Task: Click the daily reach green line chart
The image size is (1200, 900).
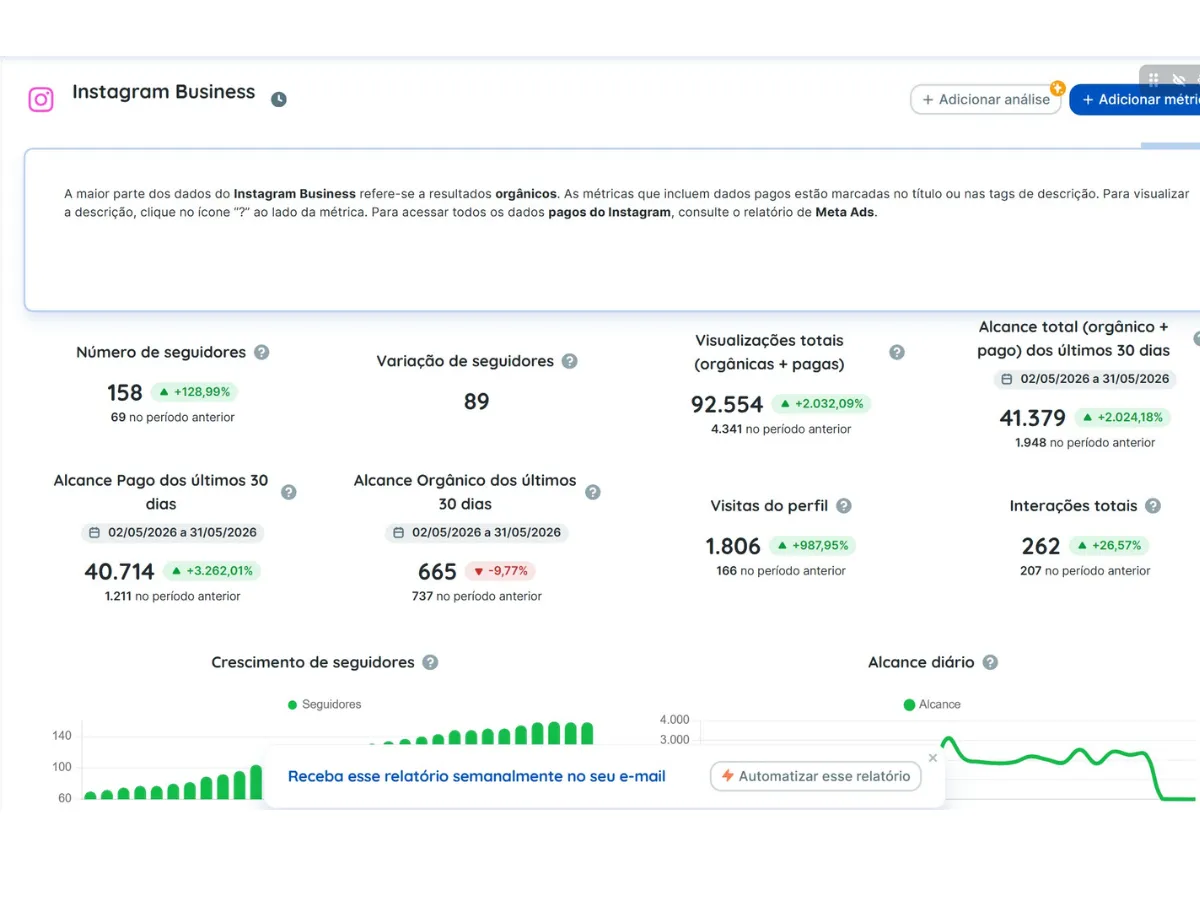Action: pyautogui.click(x=1068, y=768)
